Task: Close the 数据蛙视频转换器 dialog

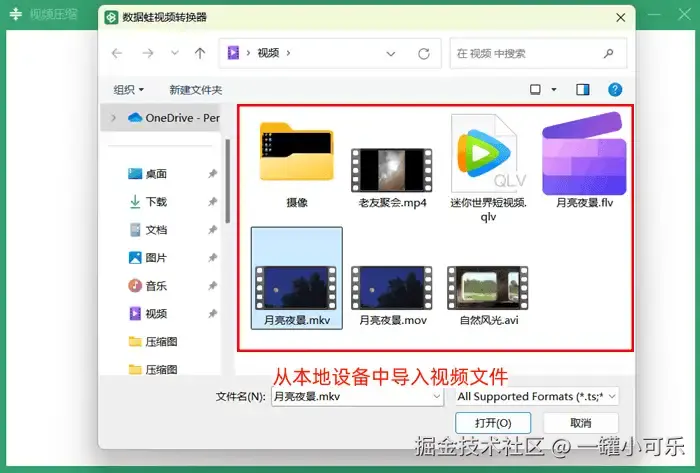Action: [621, 17]
